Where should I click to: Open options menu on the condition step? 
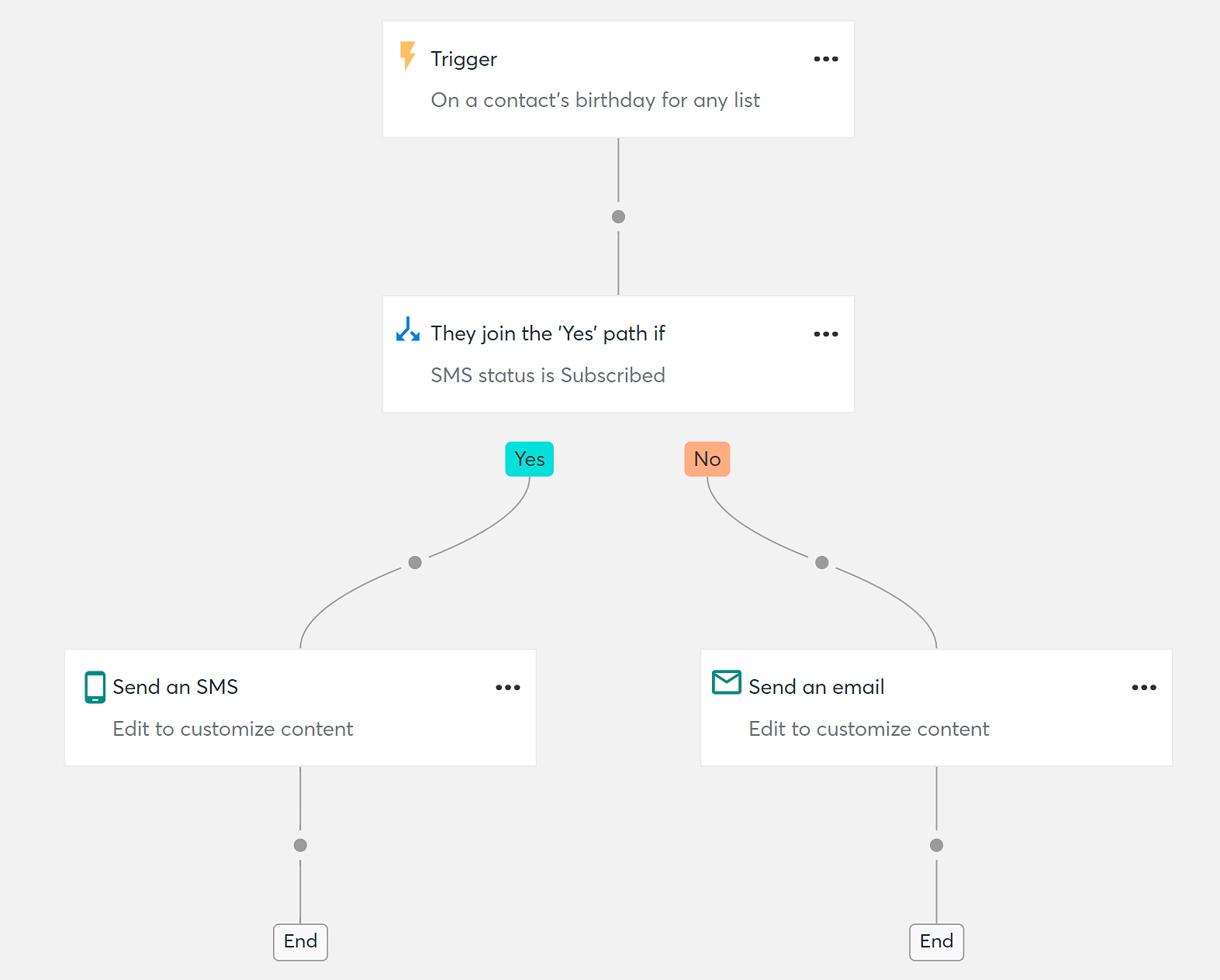point(825,333)
